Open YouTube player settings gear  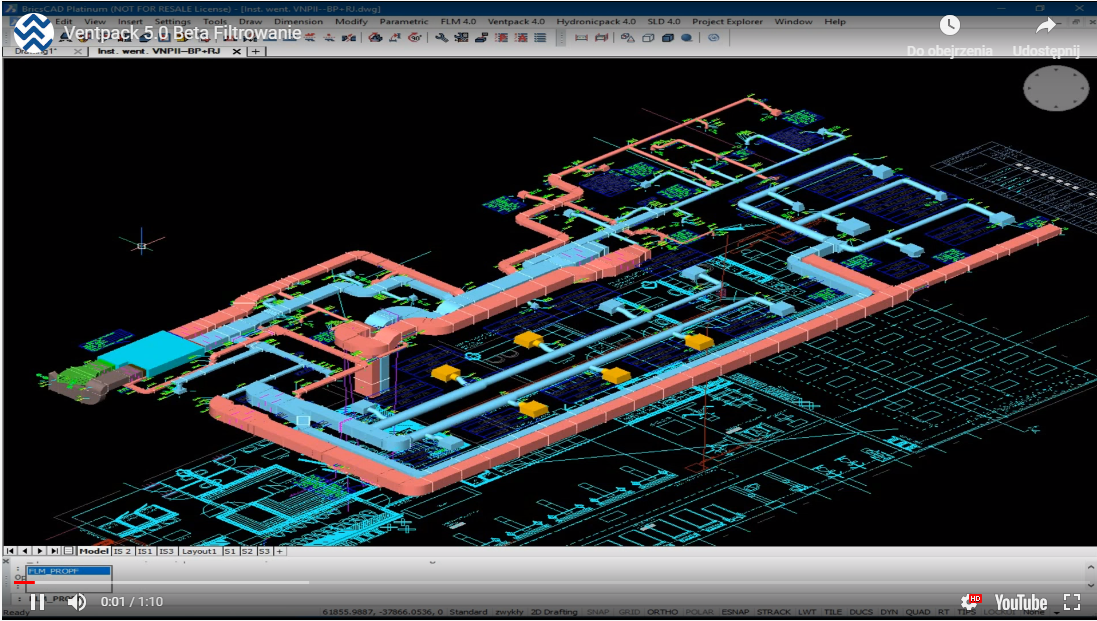click(969, 602)
